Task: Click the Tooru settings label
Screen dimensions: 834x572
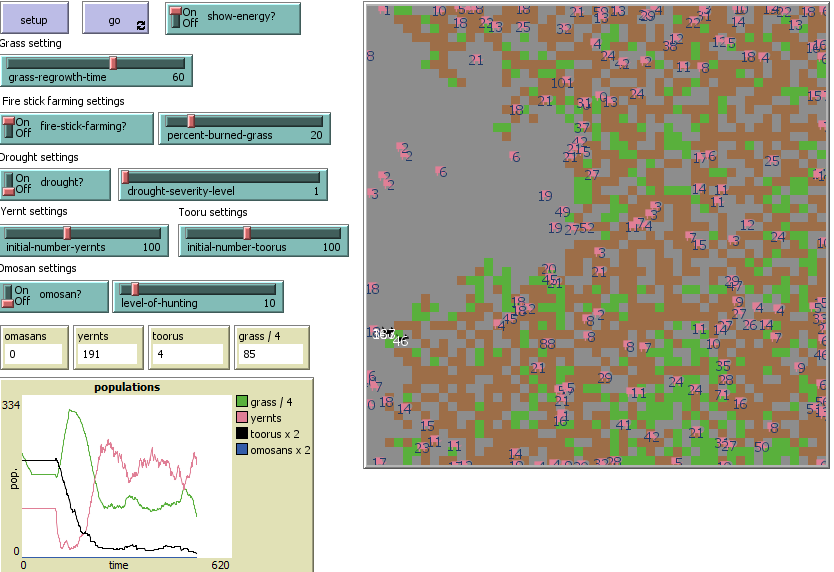Action: pos(213,212)
